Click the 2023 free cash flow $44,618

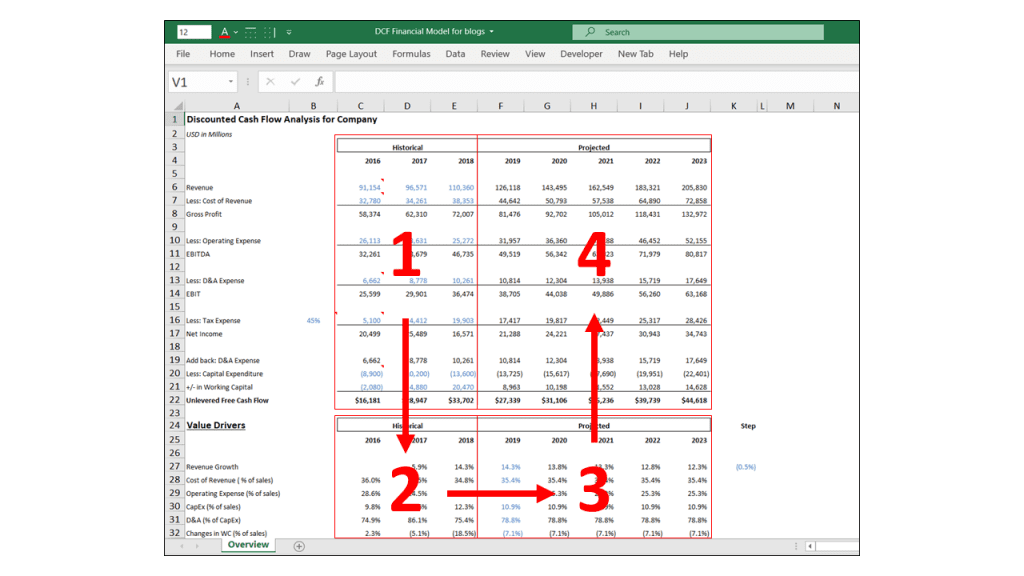pos(695,400)
